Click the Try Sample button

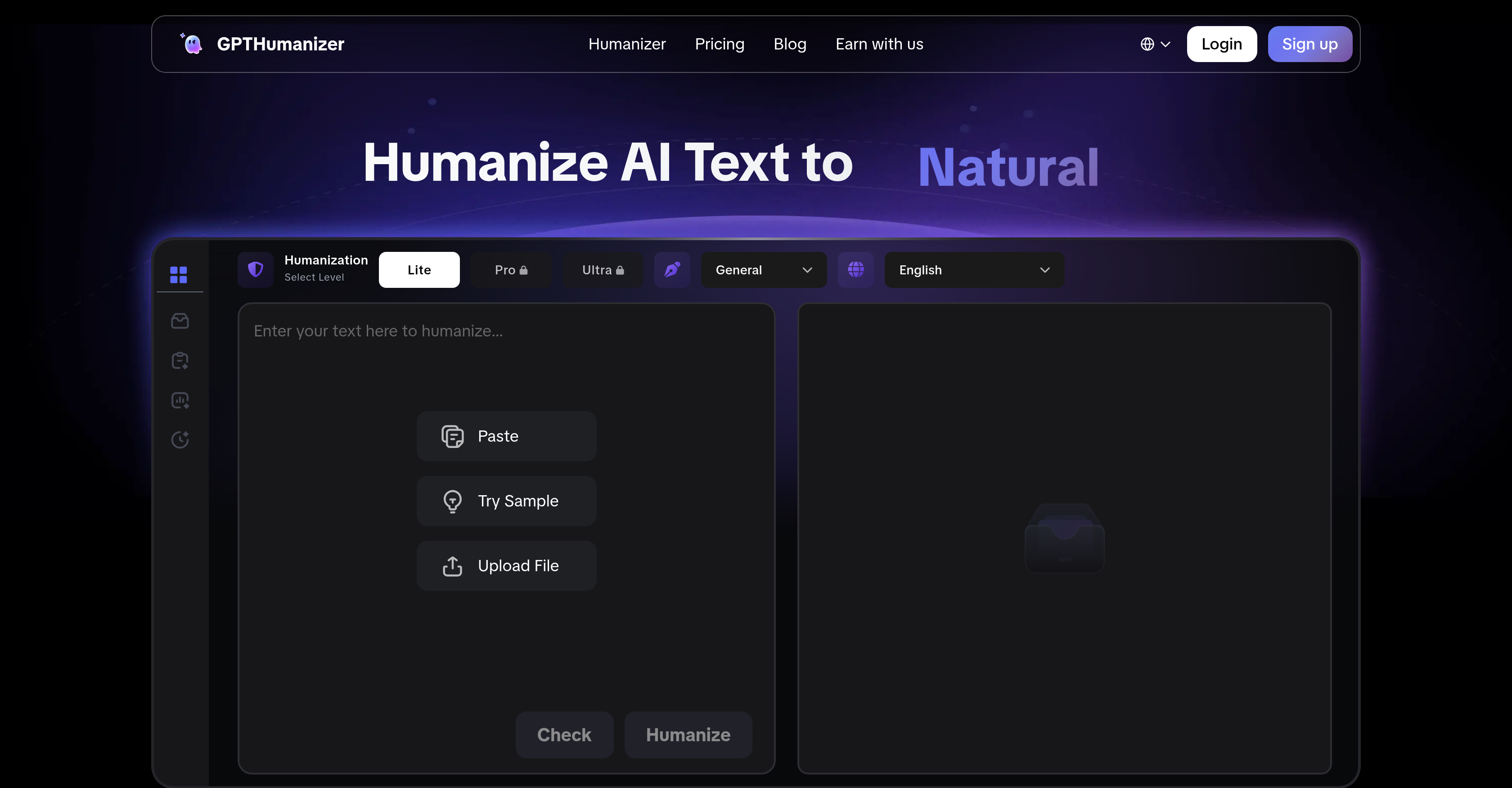506,501
